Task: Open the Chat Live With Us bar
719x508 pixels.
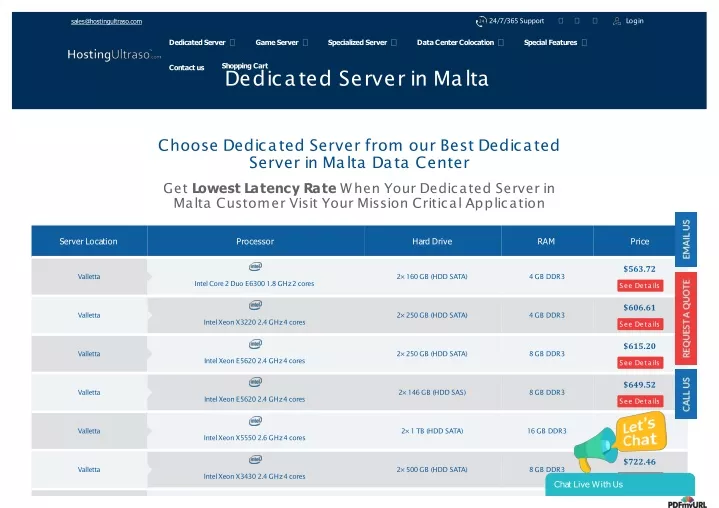Action: [x=620, y=484]
